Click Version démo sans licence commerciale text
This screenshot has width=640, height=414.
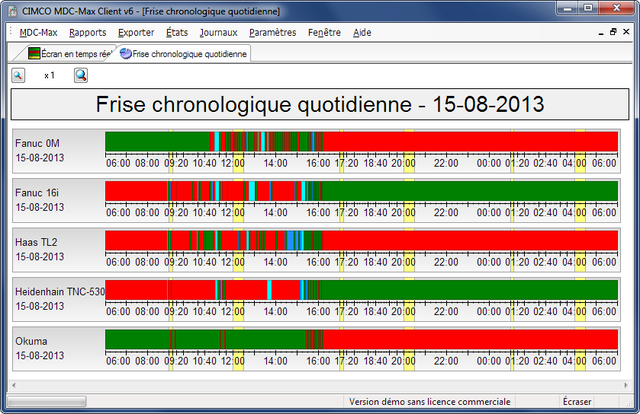click(x=429, y=402)
